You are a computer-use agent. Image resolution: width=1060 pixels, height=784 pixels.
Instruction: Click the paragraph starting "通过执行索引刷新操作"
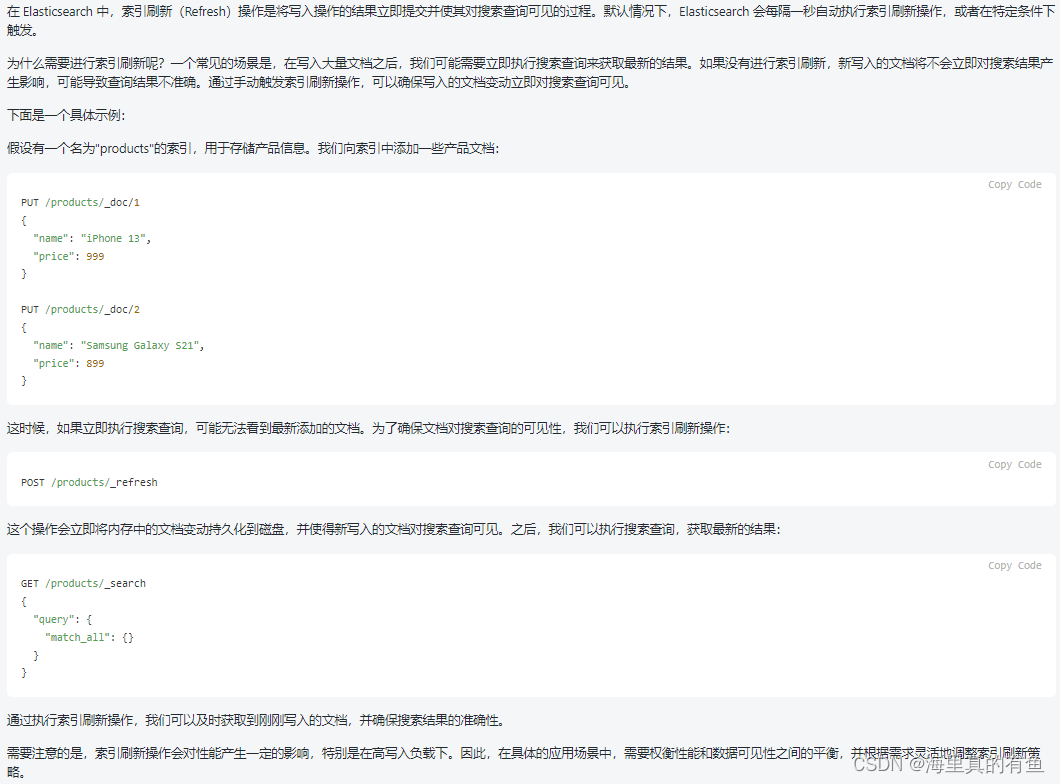256,720
